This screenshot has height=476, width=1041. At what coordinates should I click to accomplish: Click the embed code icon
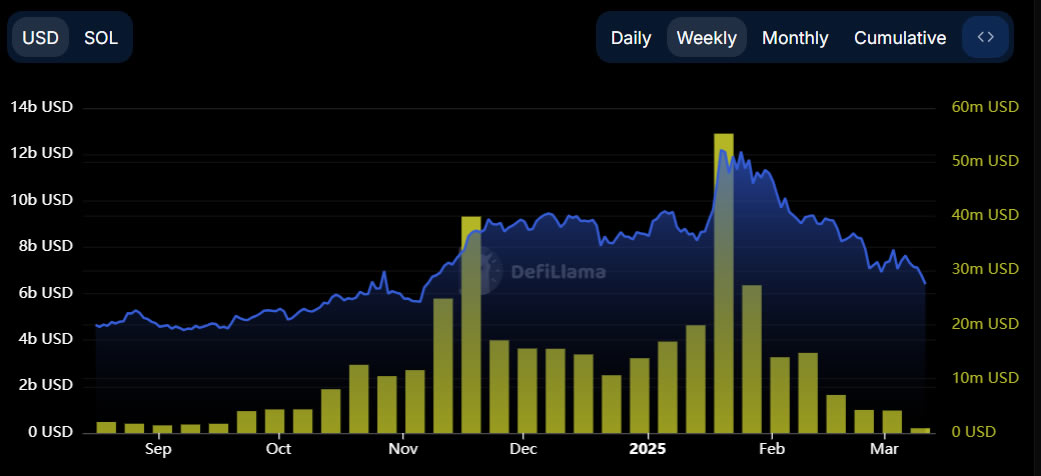(985, 38)
